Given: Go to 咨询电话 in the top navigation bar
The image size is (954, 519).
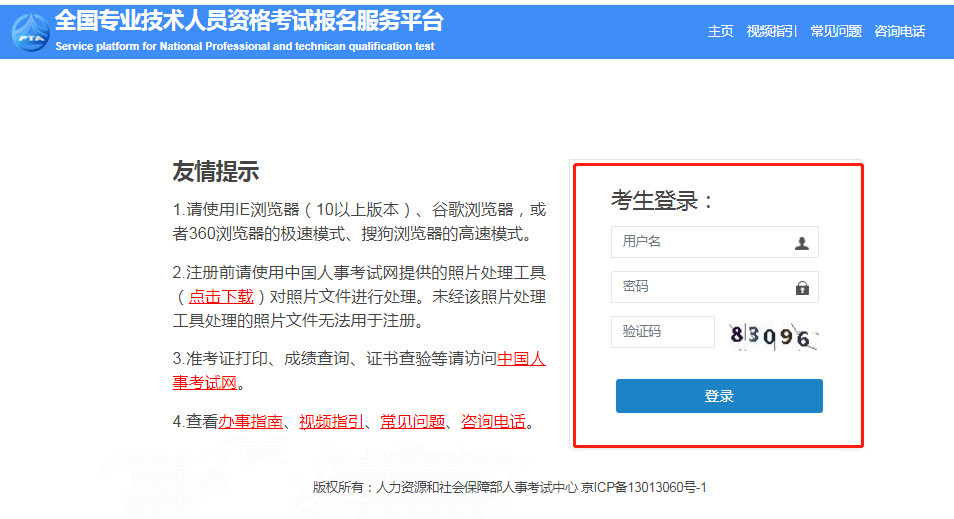Looking at the screenshot, I should [x=899, y=31].
